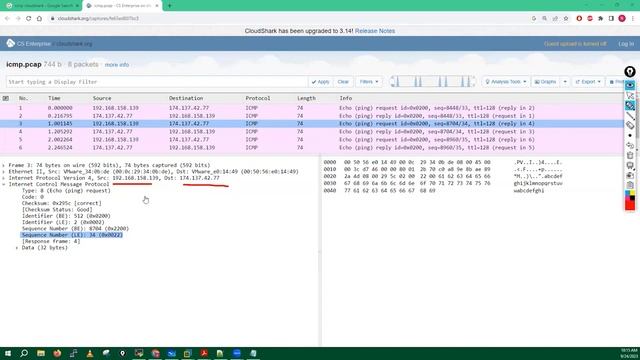
Task: Click the trash can clear-annotations icon
Action: point(630,155)
